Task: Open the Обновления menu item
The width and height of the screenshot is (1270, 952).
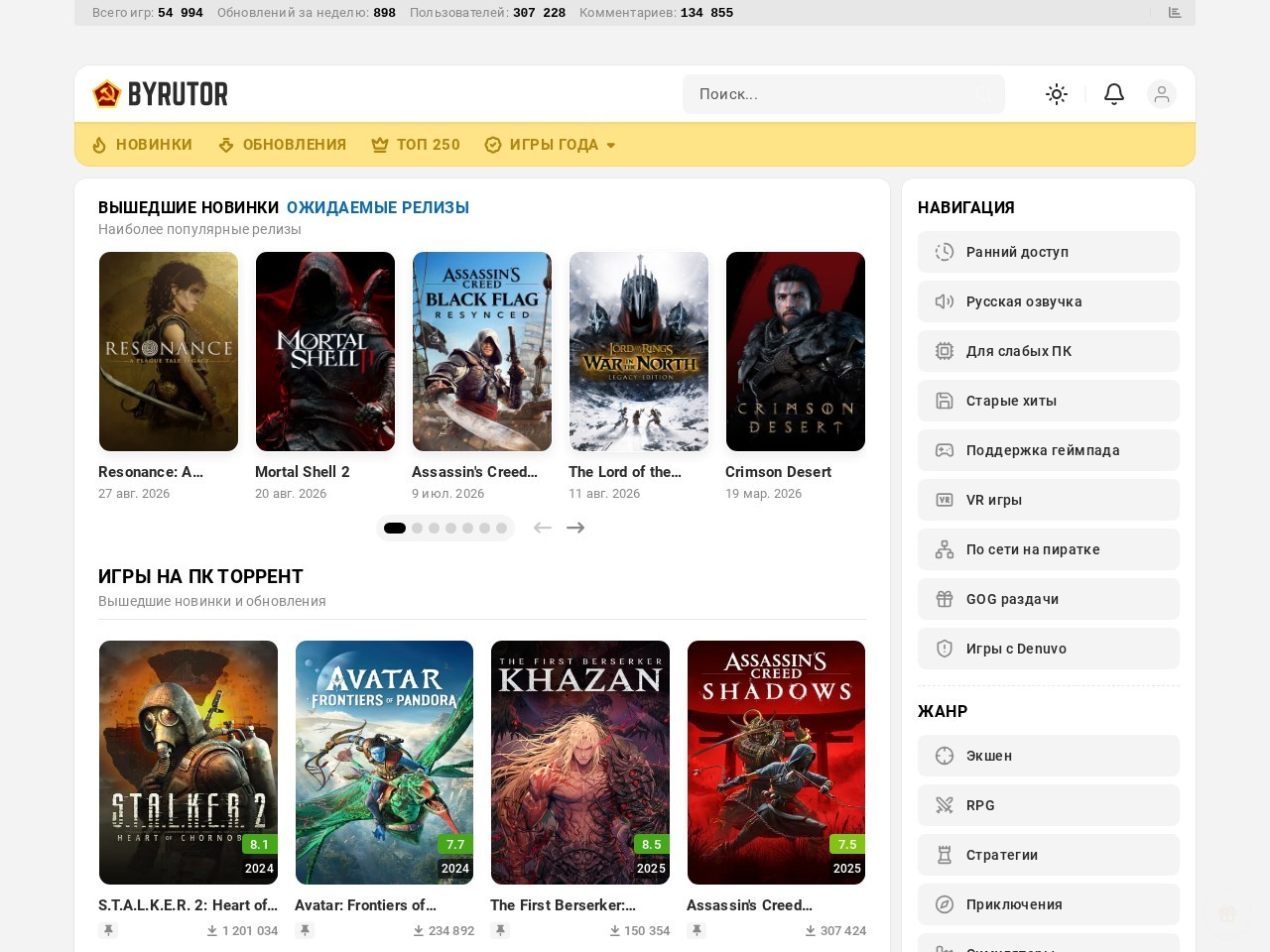Action: 283,145
